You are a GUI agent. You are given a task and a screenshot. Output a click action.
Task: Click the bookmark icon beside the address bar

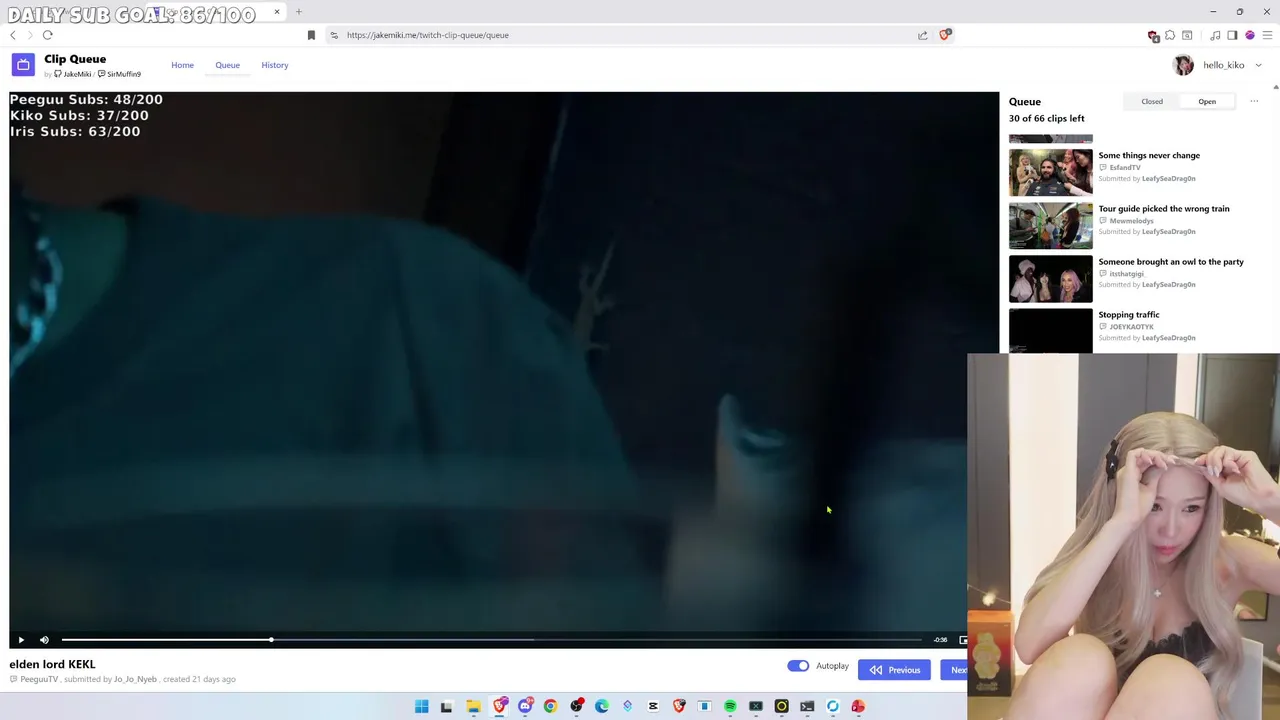point(311,35)
